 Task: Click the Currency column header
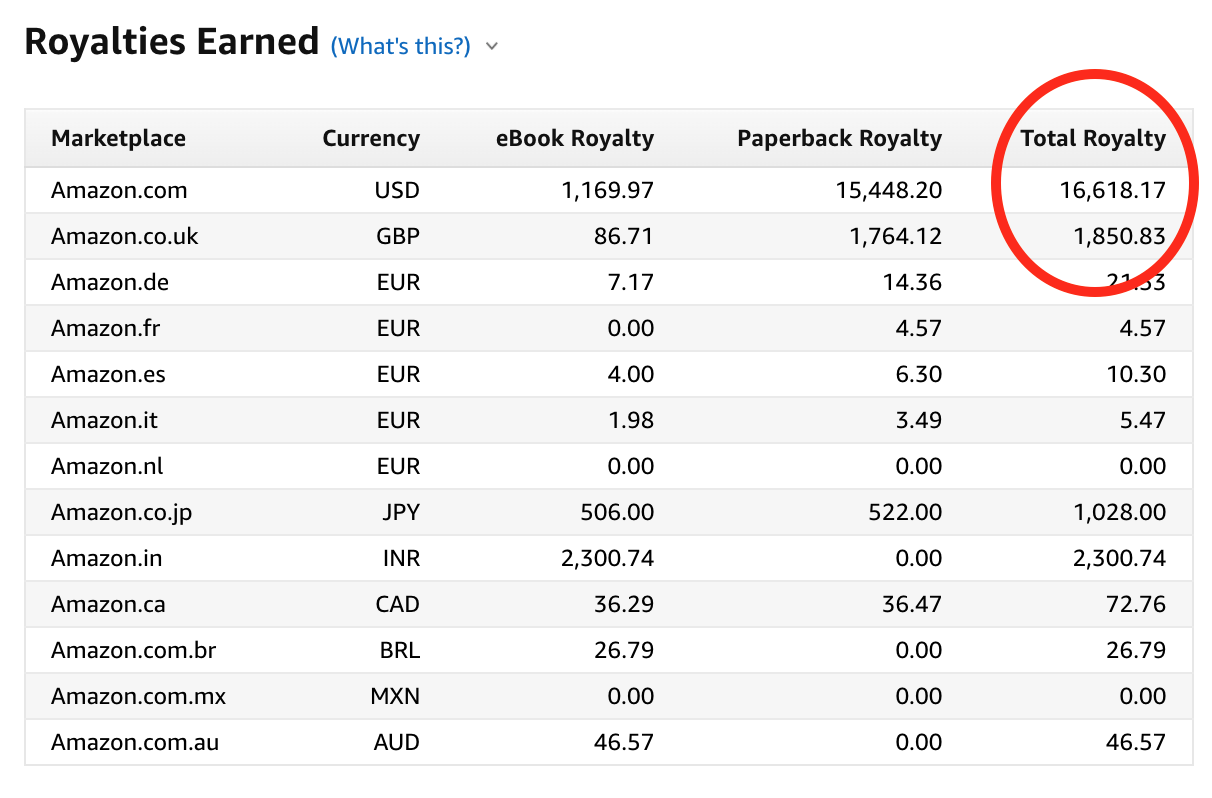[x=370, y=138]
